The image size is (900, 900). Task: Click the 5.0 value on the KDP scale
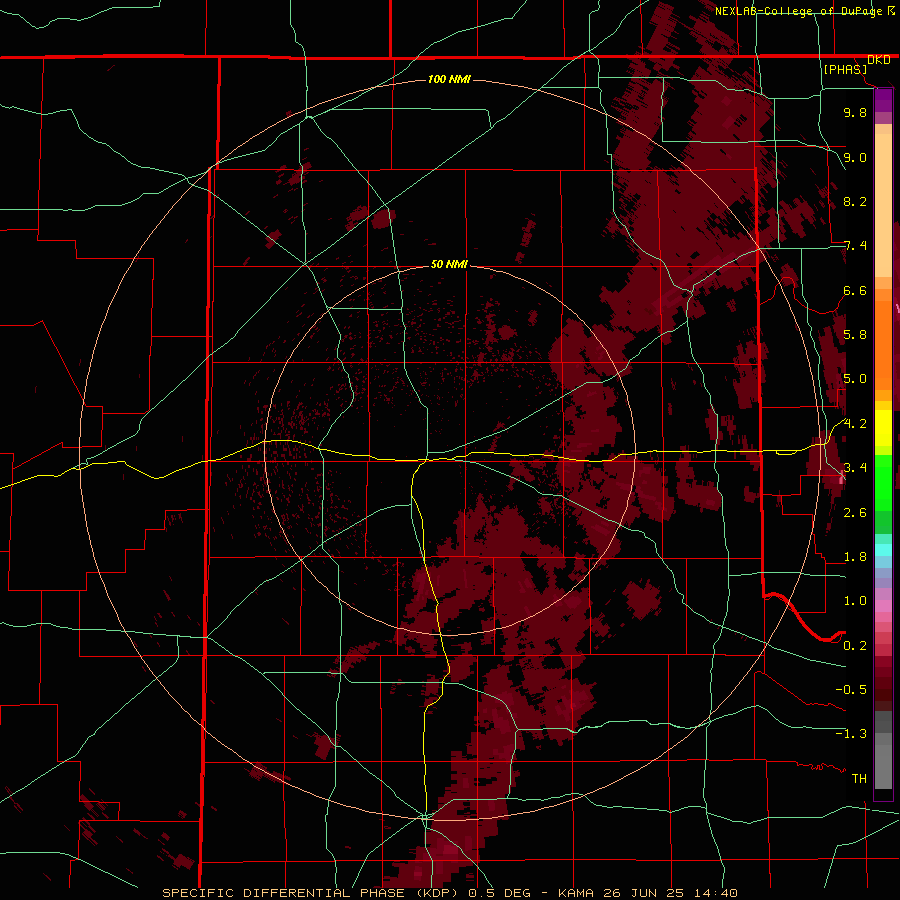(x=855, y=379)
